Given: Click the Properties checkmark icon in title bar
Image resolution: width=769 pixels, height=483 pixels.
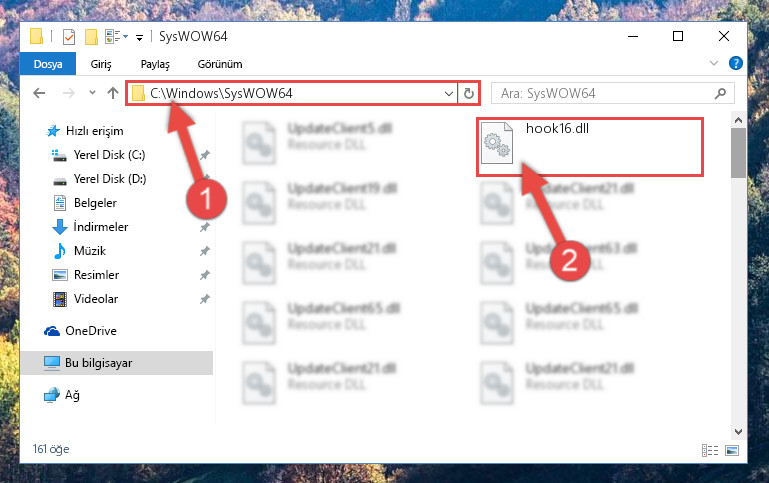Looking at the screenshot, I should [x=69, y=37].
